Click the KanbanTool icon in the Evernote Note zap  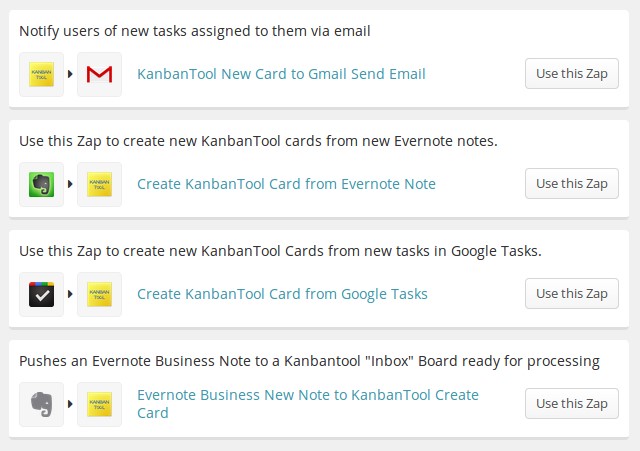click(x=99, y=184)
